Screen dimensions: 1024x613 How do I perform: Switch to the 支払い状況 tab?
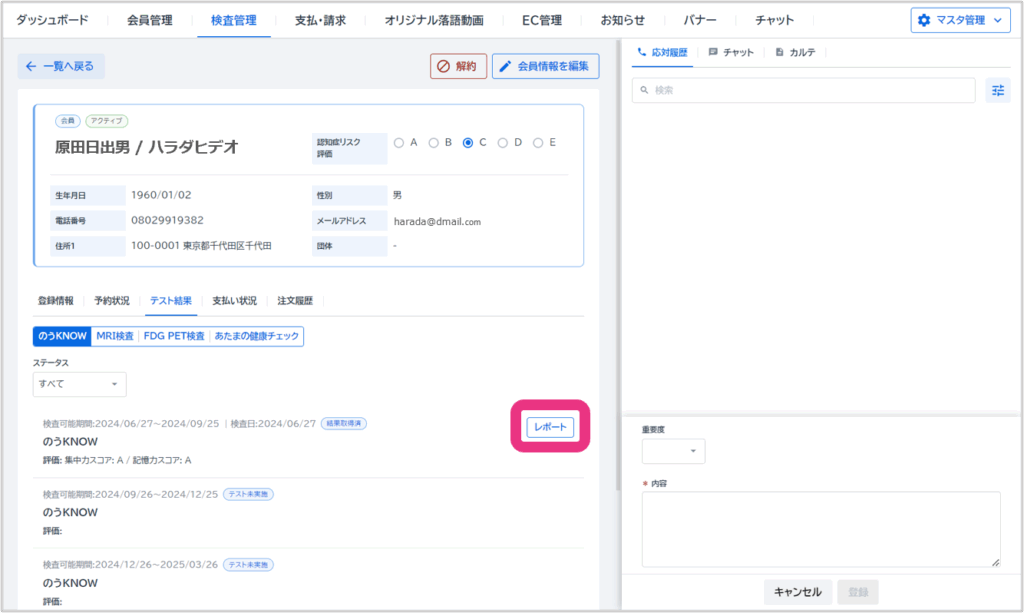[x=234, y=300]
